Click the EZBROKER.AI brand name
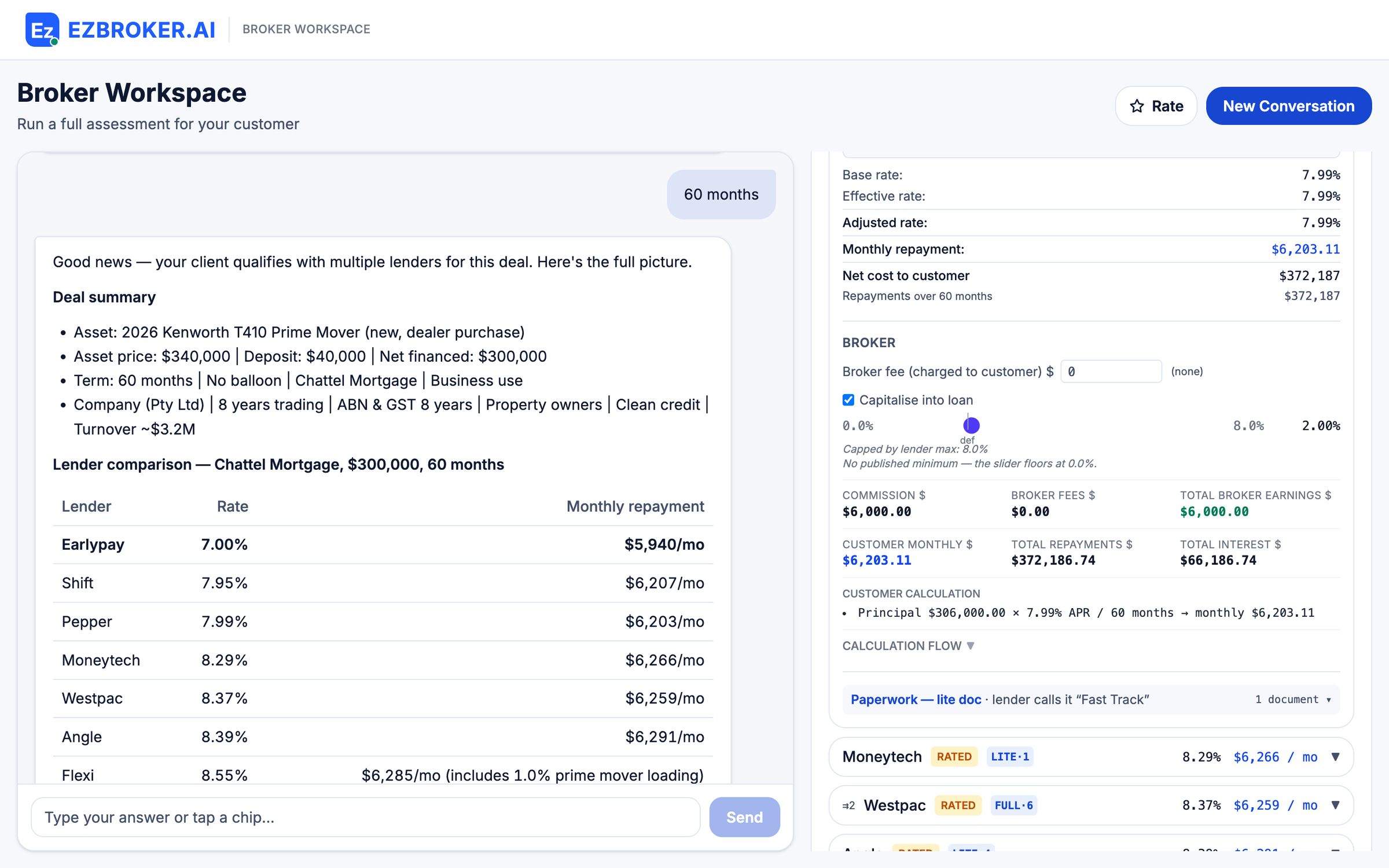Screen dimensions: 1389x868 click(141, 30)
